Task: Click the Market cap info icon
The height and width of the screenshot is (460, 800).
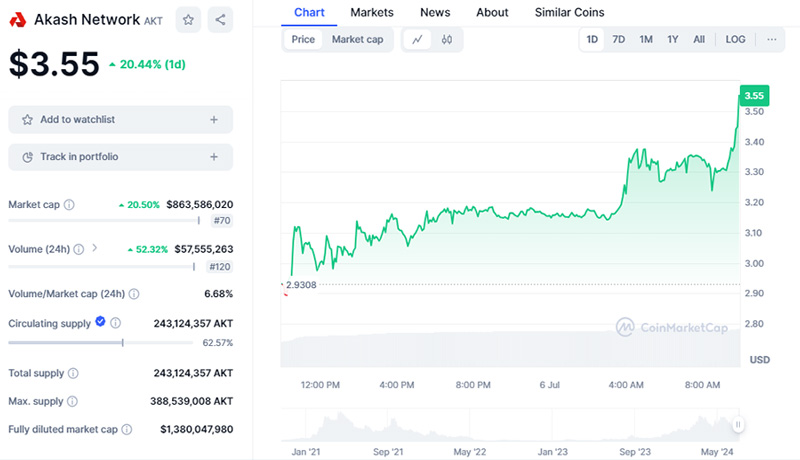Action: pyautogui.click(x=69, y=205)
